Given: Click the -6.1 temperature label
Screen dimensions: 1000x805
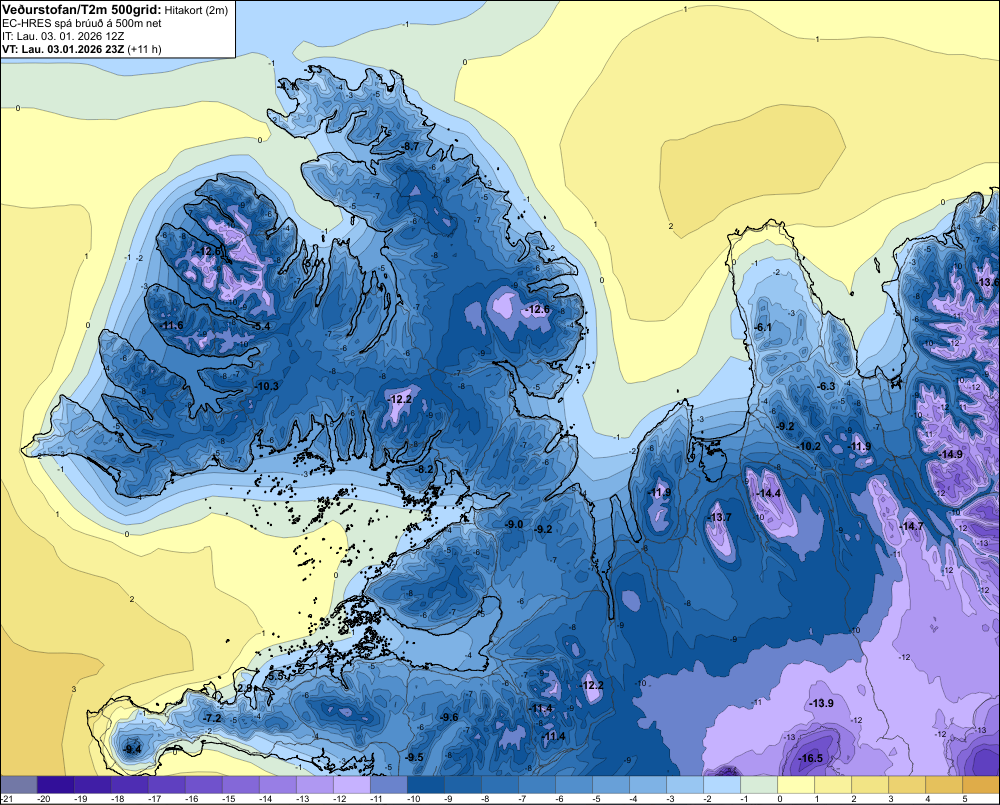Looking at the screenshot, I should [763, 327].
